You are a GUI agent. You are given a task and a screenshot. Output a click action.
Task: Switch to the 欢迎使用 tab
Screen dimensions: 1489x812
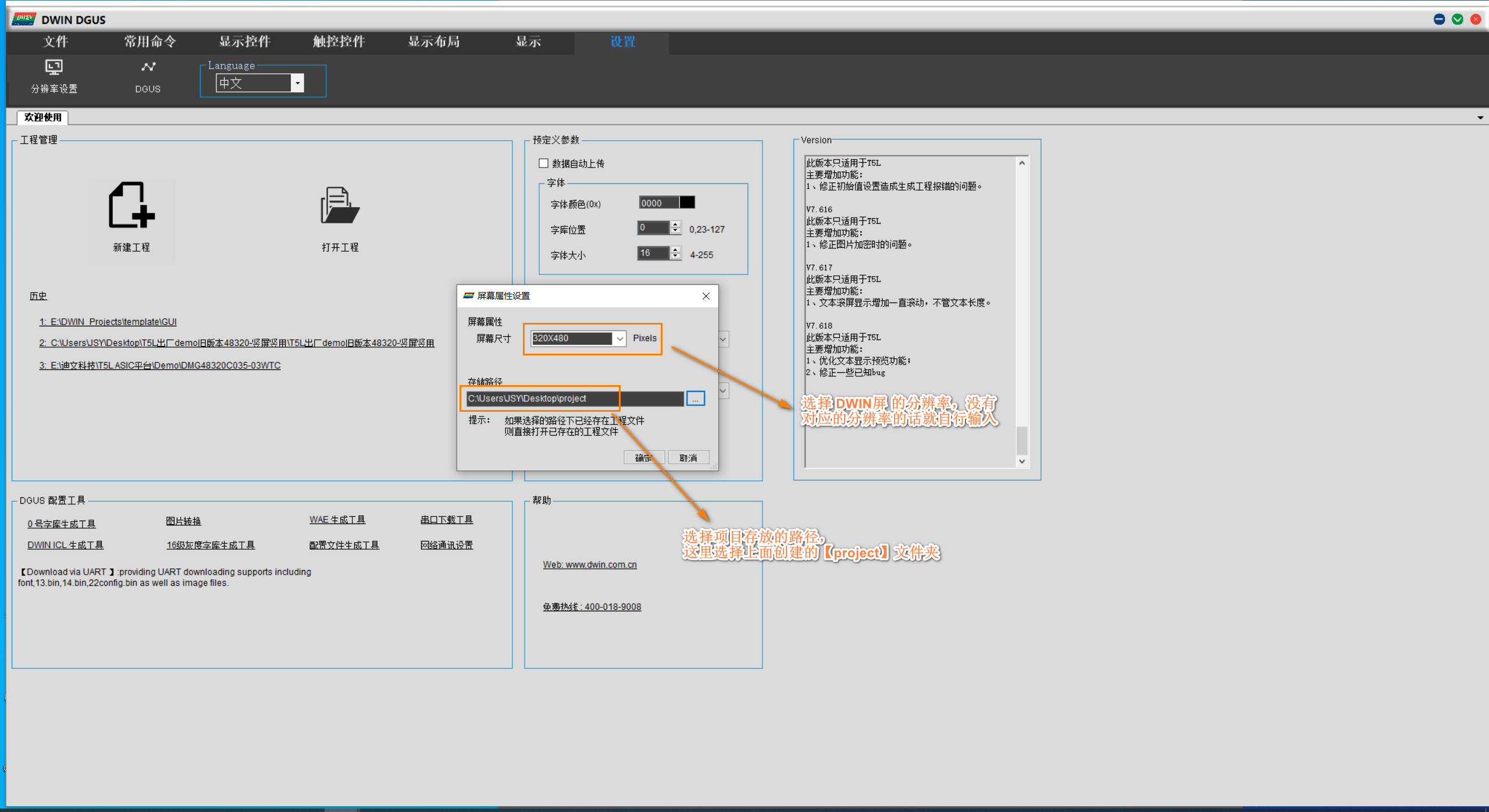click(43, 117)
